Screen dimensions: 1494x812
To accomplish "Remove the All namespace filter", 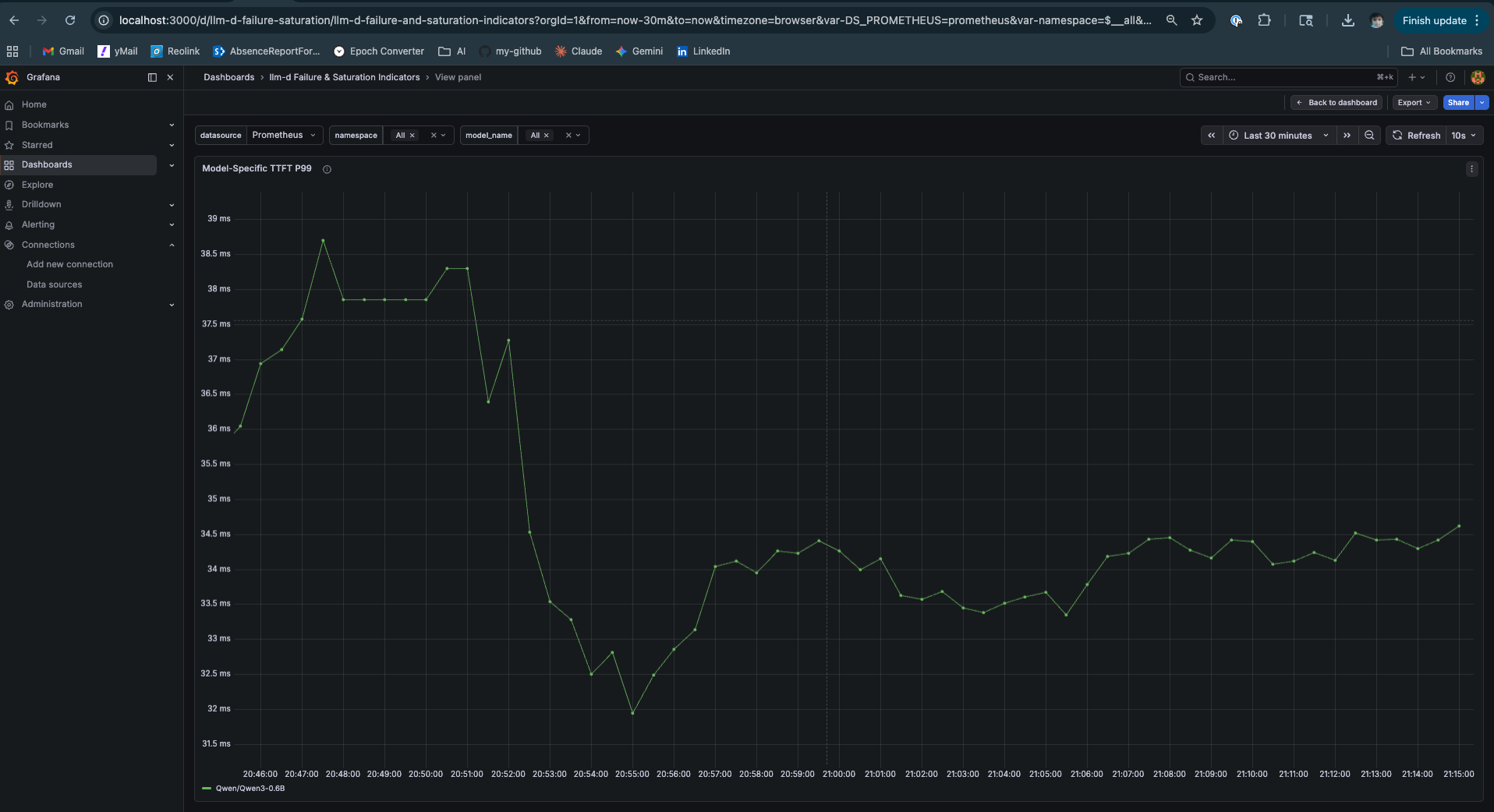I will [x=413, y=135].
